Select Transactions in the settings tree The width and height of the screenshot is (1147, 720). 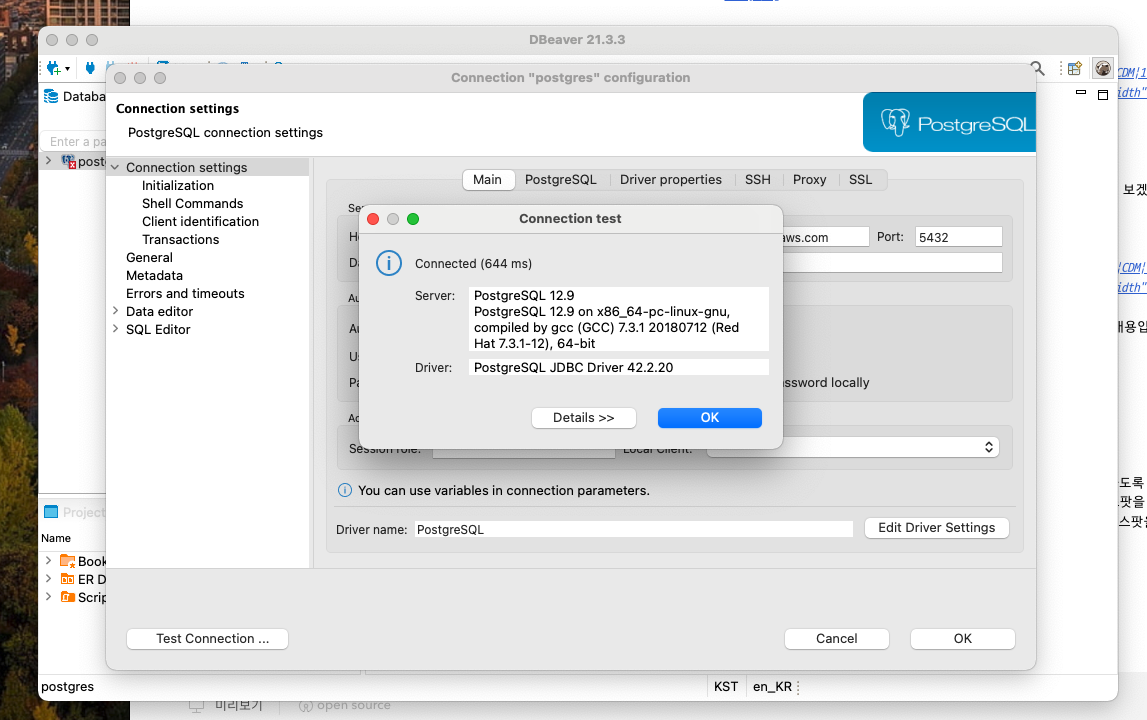click(x=181, y=239)
